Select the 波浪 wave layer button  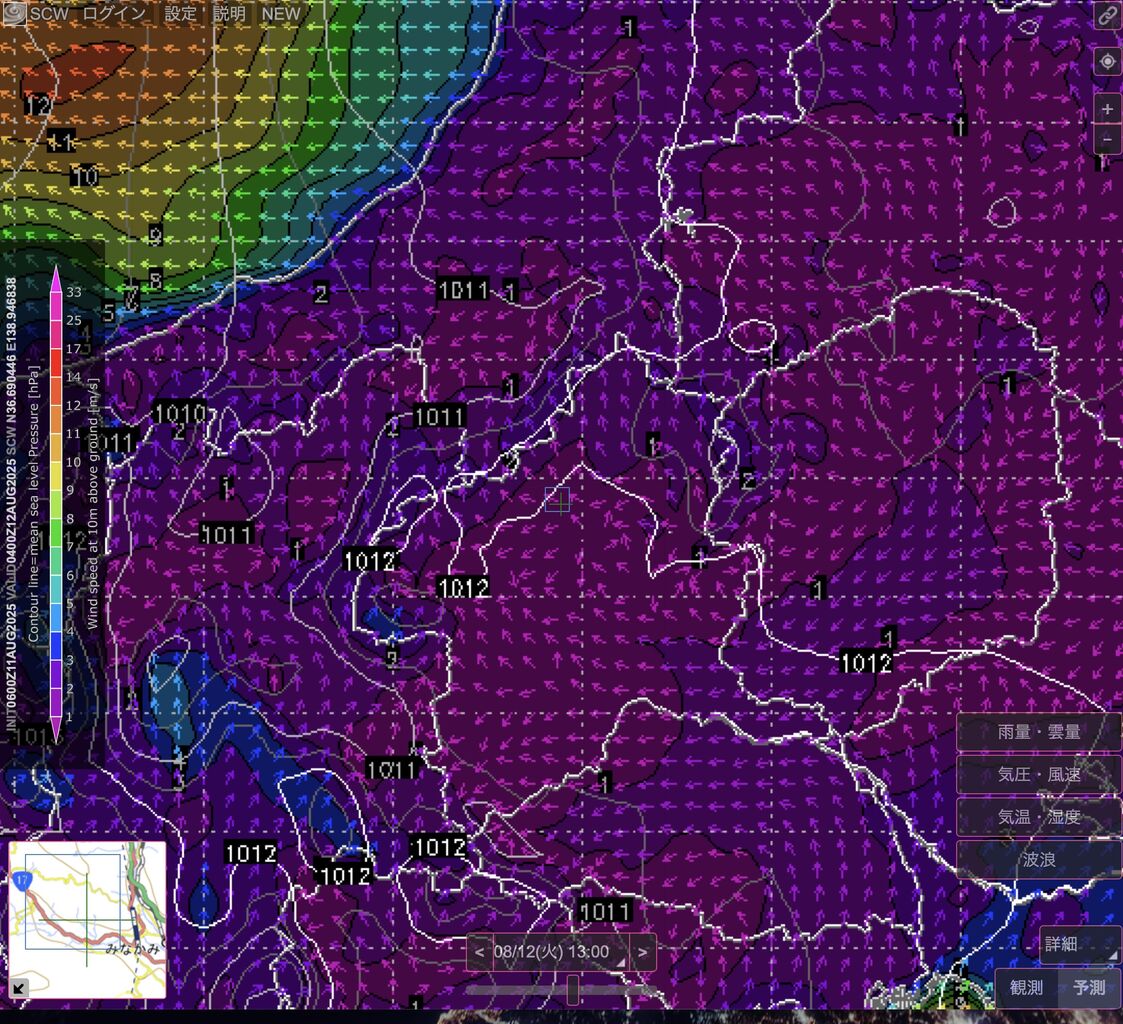point(1038,859)
